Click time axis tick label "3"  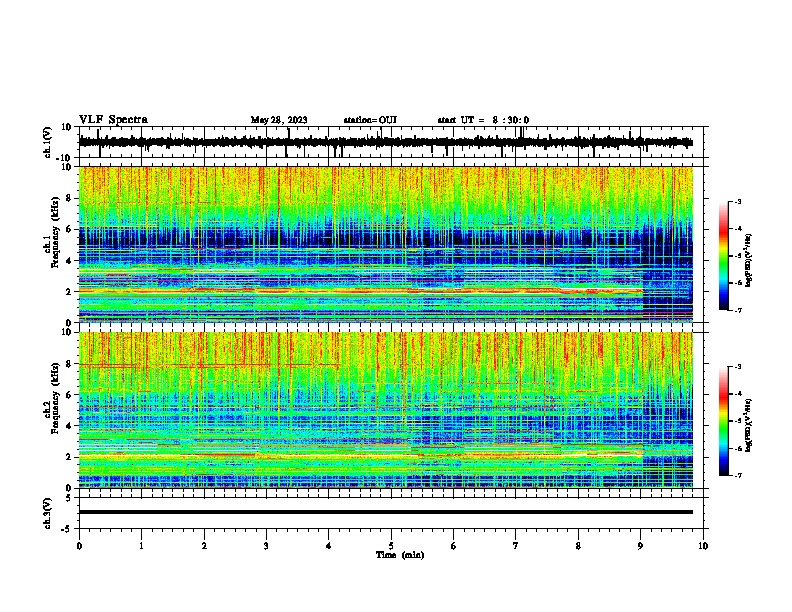click(x=266, y=546)
